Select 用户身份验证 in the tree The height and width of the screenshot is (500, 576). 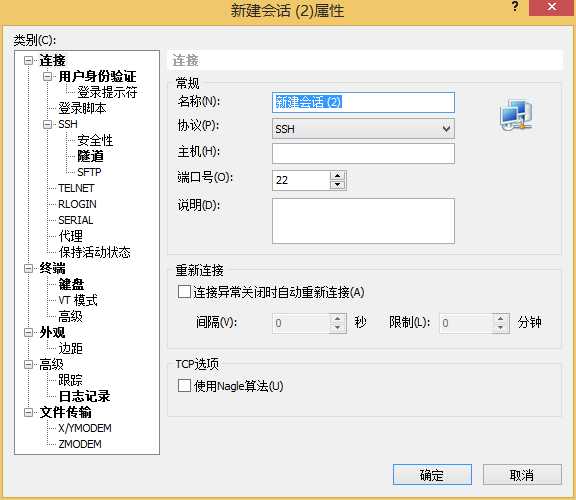click(97, 76)
